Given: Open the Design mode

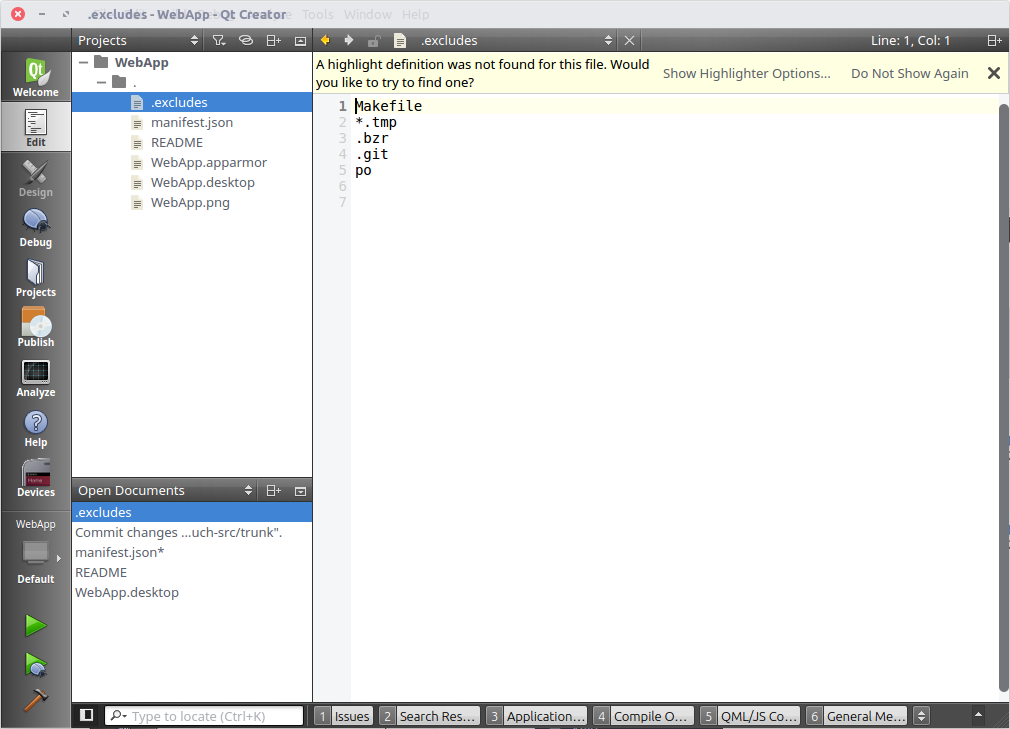Looking at the screenshot, I should [x=35, y=178].
